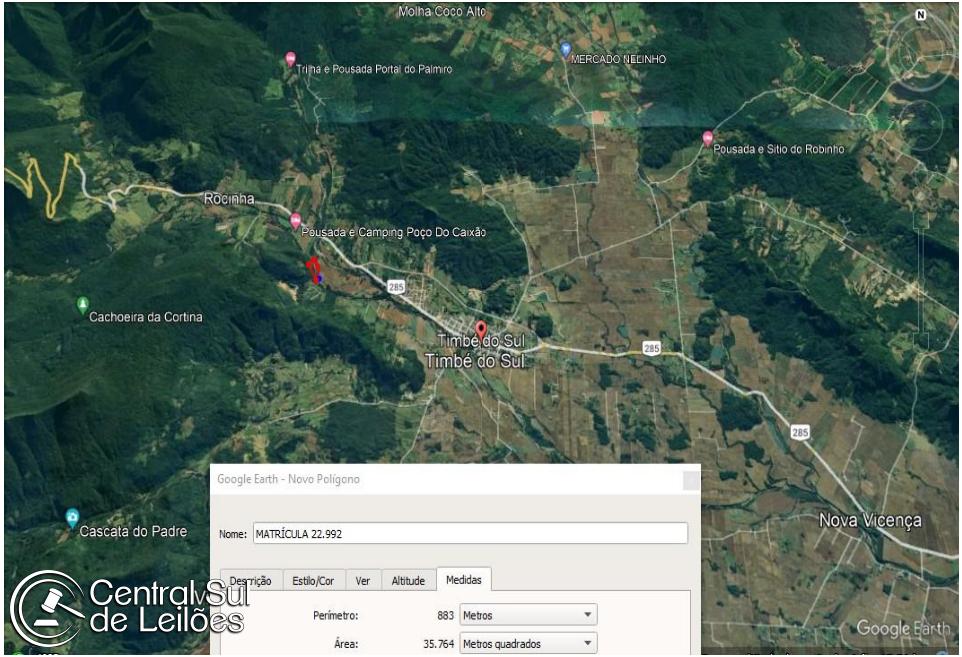Open the Perímetro units dropdown (Metros)
Viewport: 962px width, 657px height.
(527, 615)
